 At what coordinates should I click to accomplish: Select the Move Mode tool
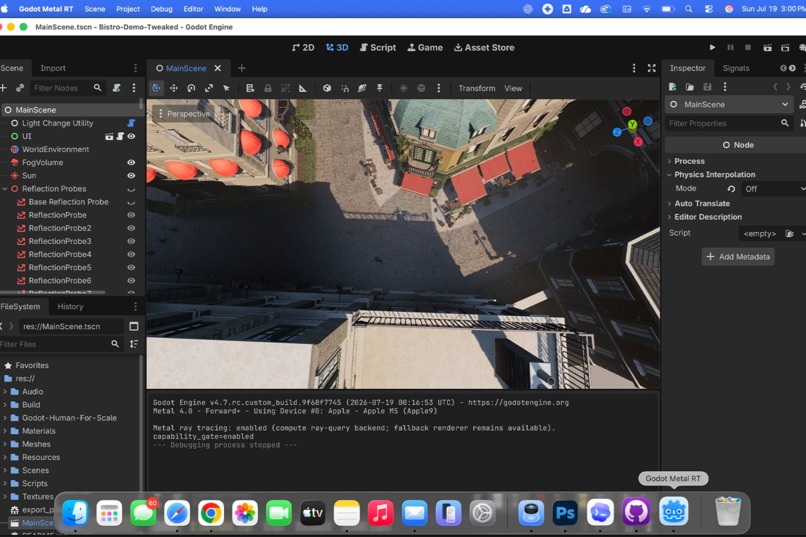tap(174, 88)
